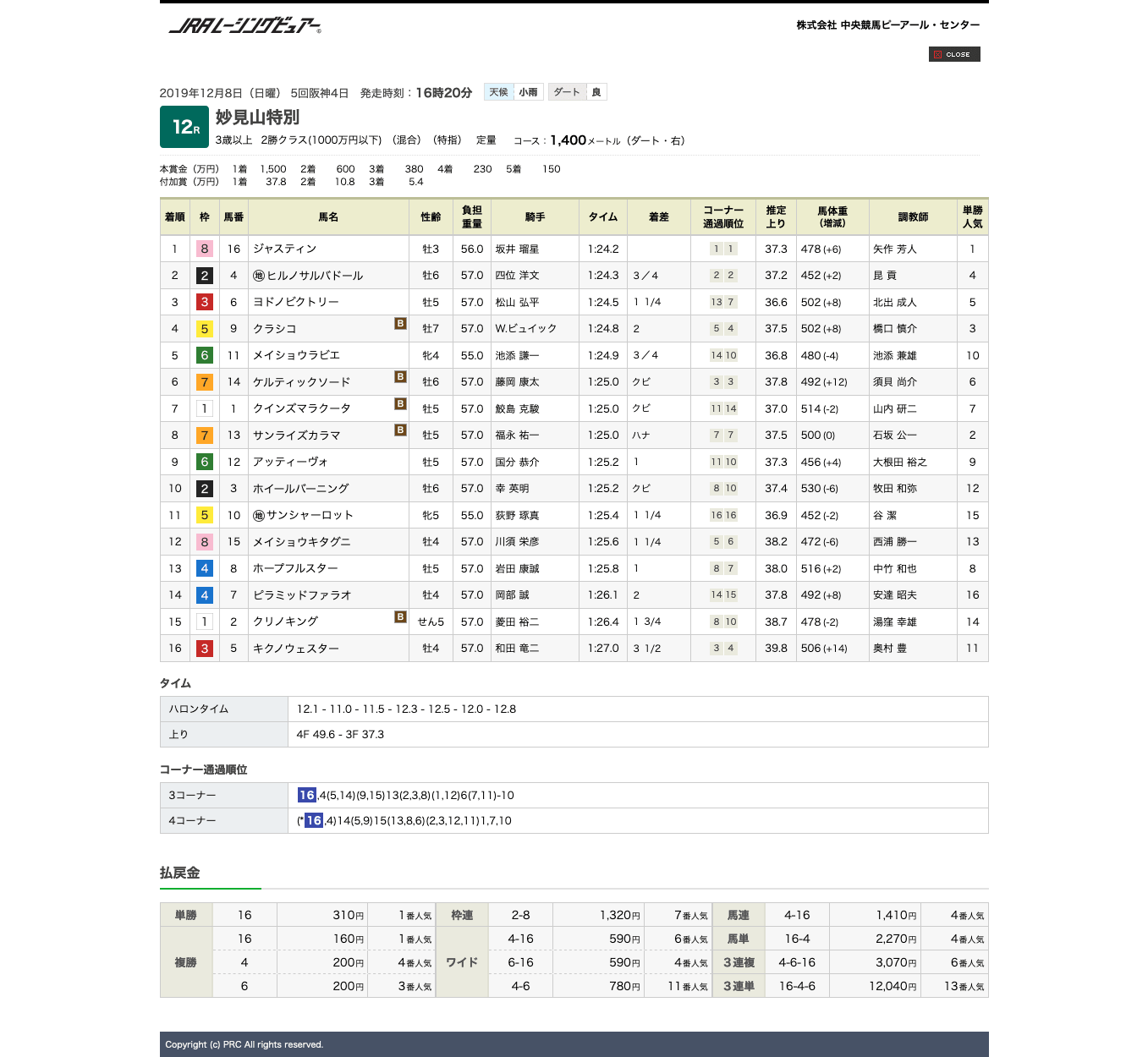
Task: Click the blinker B icon for クリノキング
Action: (x=401, y=617)
